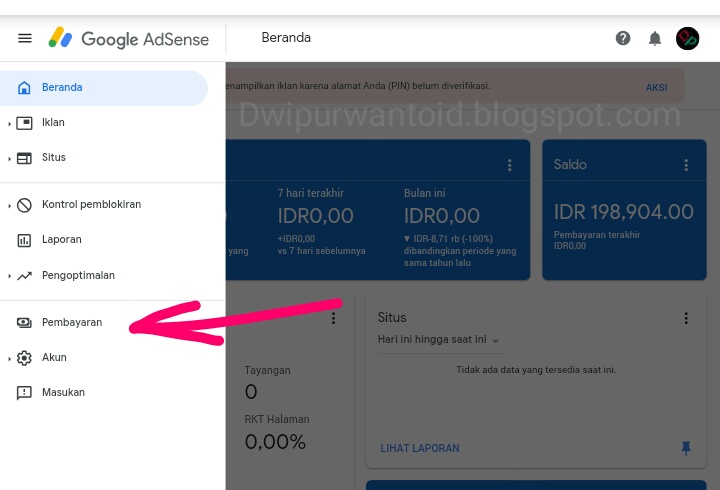Click the Masukan feedback icon

[24, 393]
